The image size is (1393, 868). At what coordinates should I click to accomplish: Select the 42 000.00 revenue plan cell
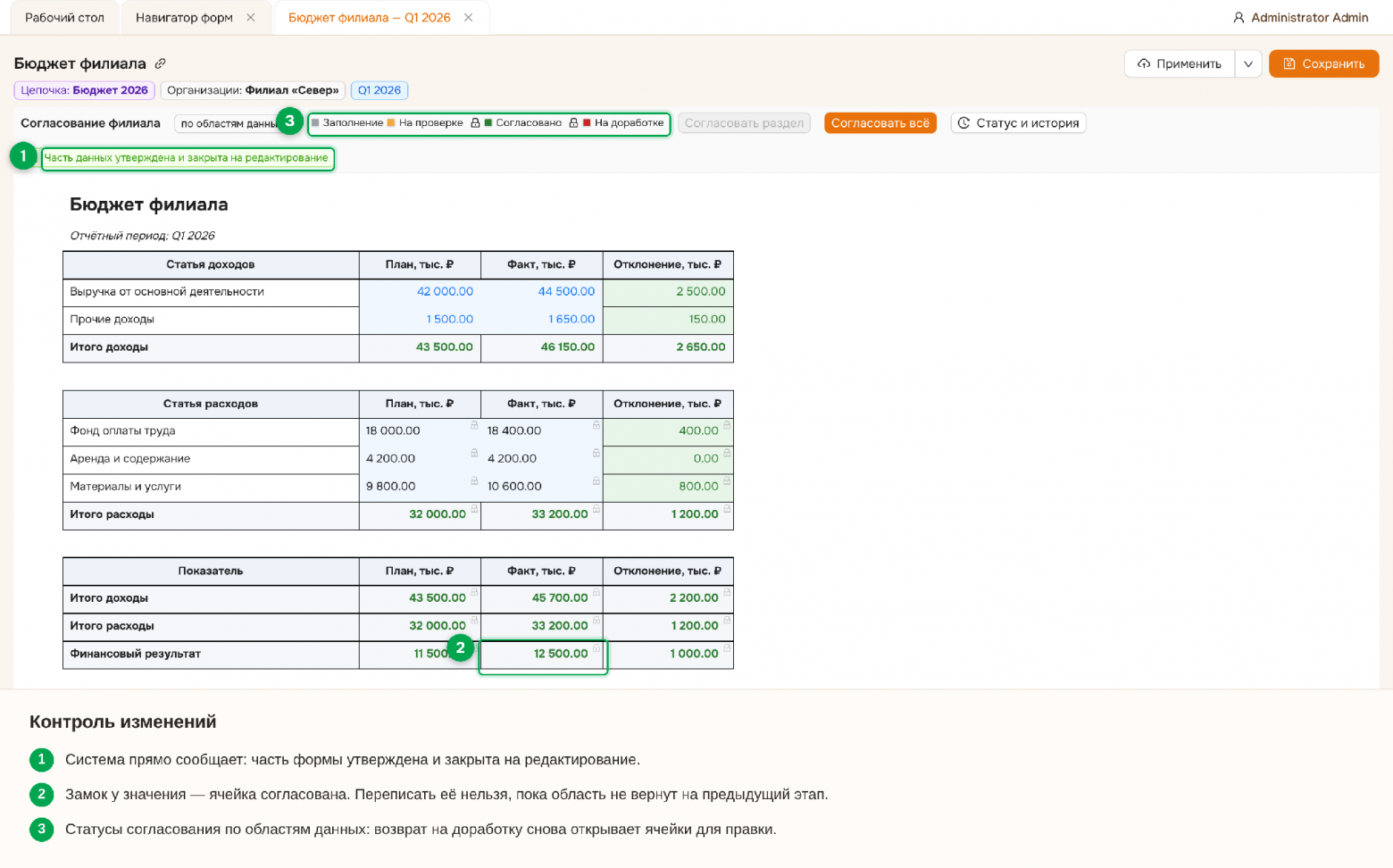click(420, 292)
